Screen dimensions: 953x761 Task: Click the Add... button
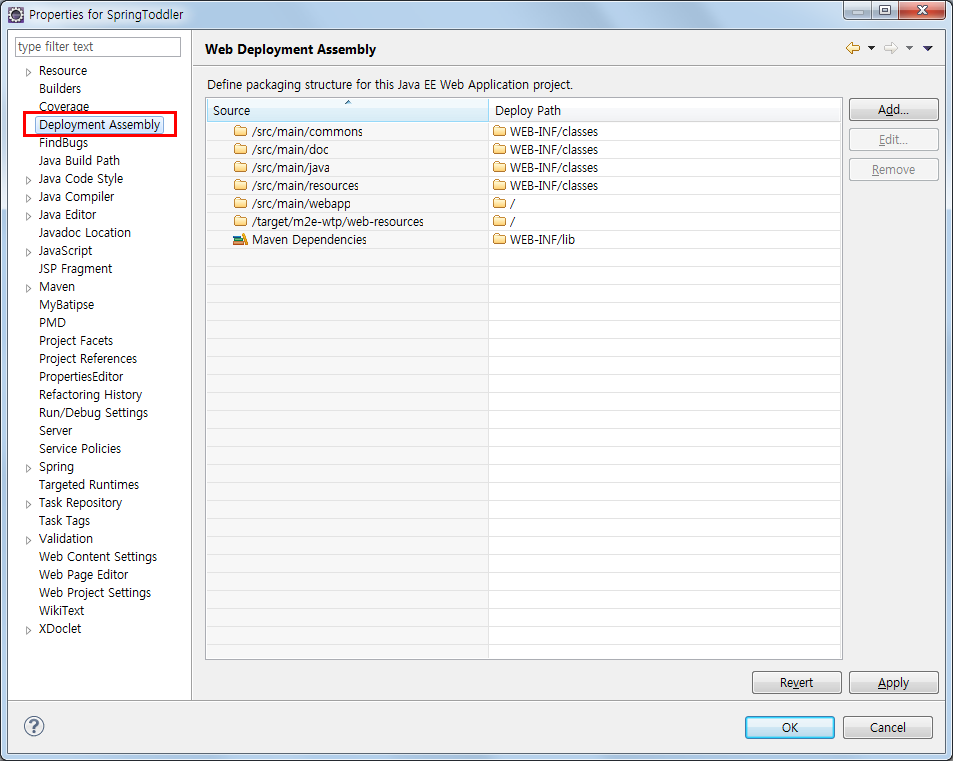893,110
